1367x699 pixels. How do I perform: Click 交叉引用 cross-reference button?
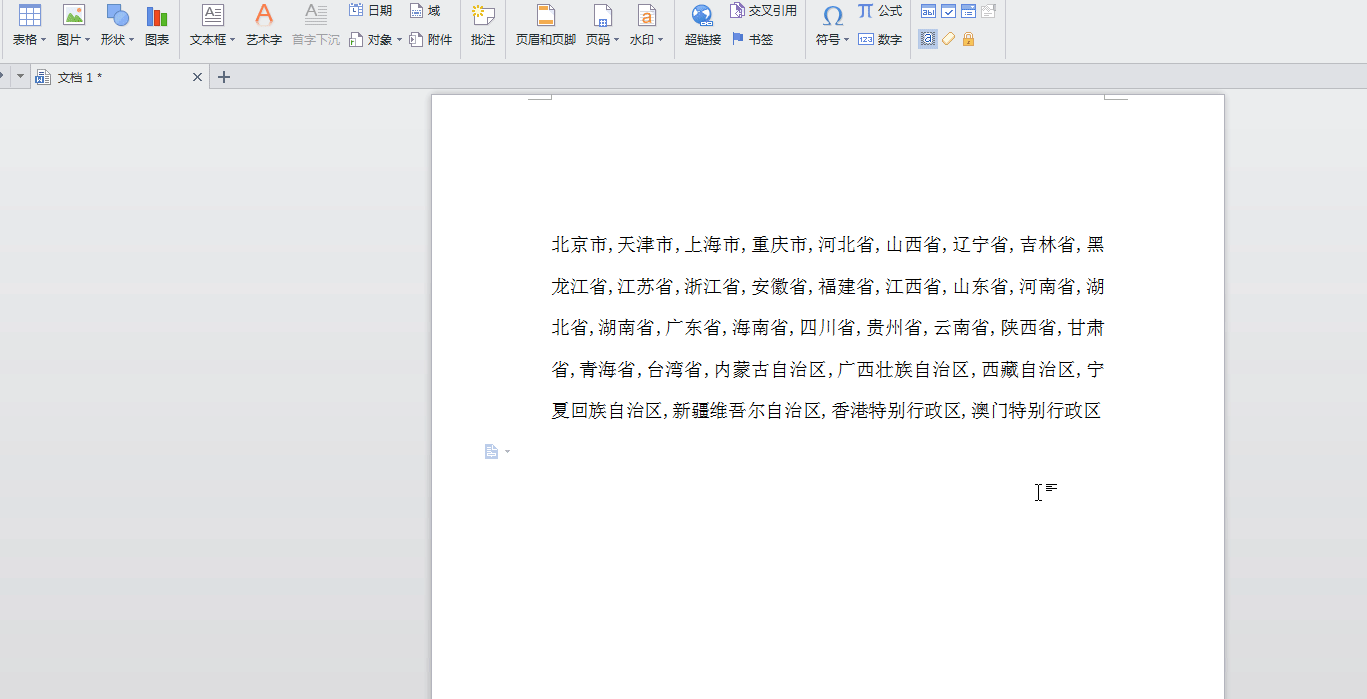click(763, 10)
